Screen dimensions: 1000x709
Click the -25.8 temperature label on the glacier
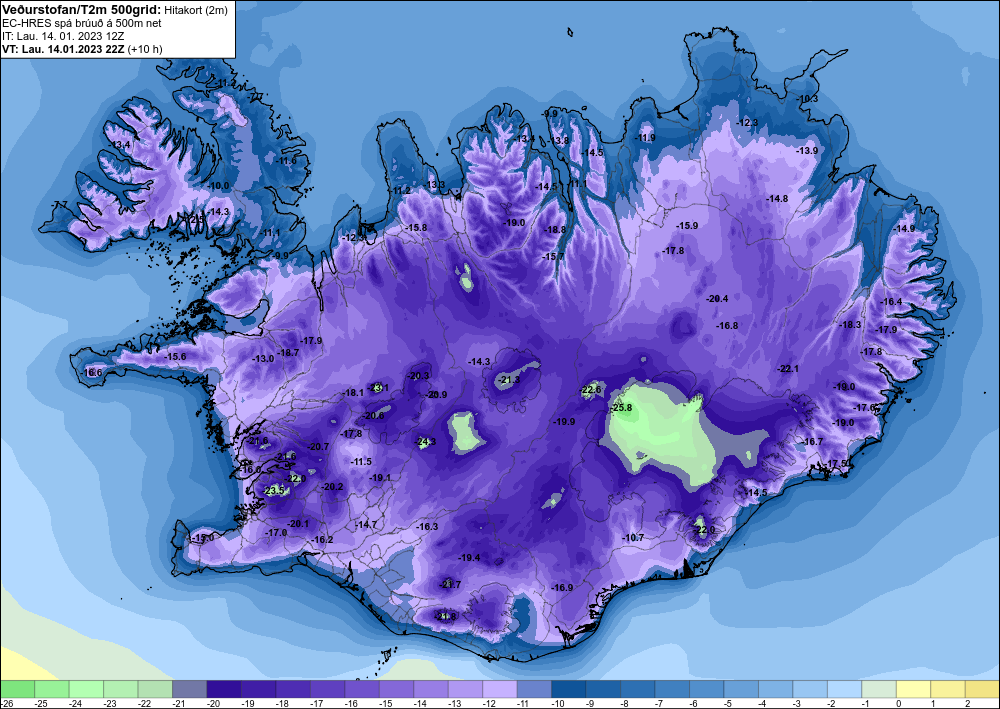[x=621, y=408]
